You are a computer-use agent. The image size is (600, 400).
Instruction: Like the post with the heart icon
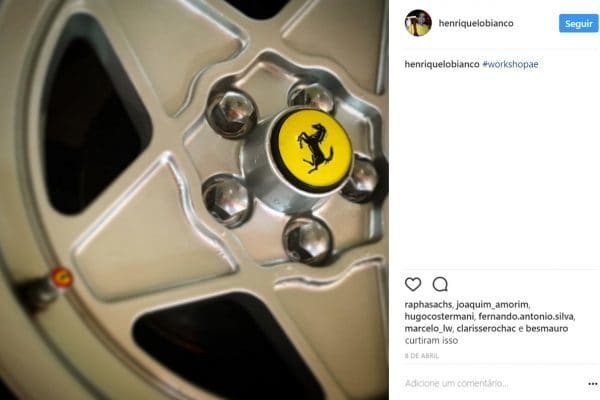coord(413,284)
